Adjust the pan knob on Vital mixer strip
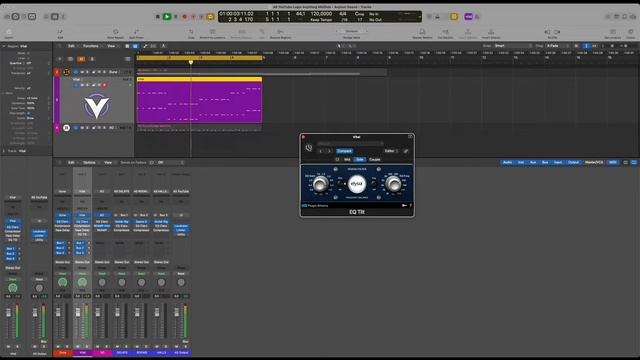This screenshot has height=360, width=640. coord(82,282)
